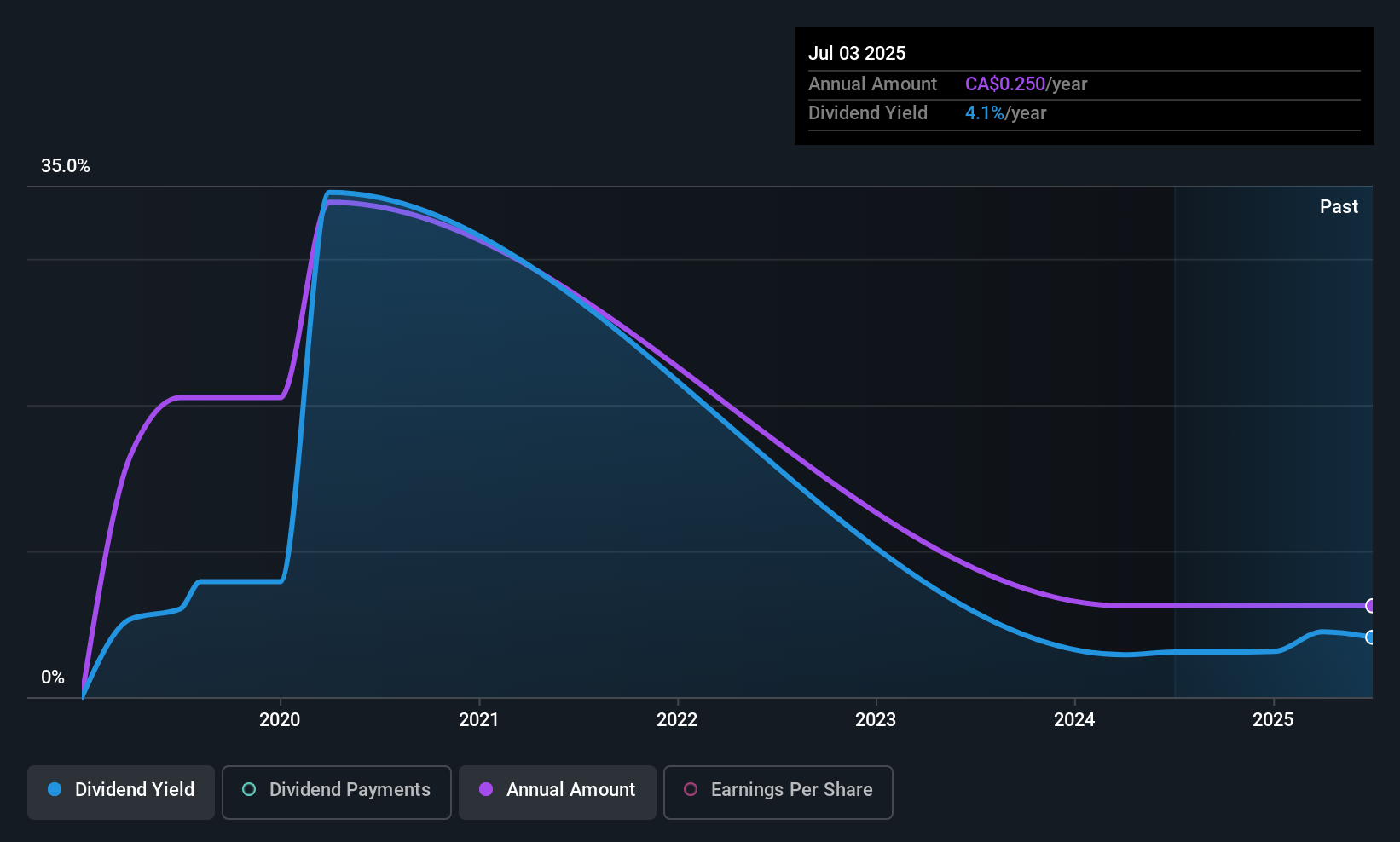Toggle the Annual Amount legend button

pyautogui.click(x=558, y=793)
